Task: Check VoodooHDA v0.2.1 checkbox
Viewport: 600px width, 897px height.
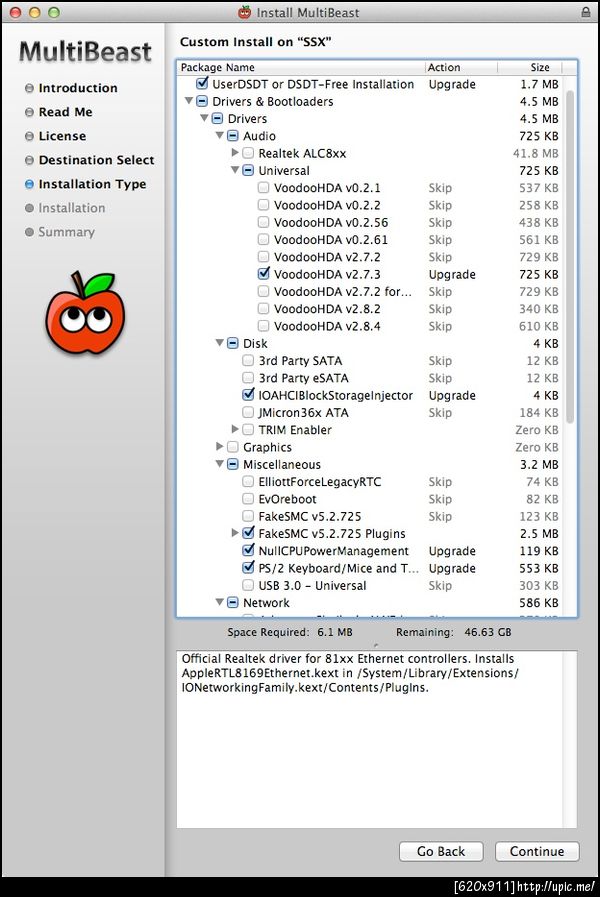Action: tap(263, 187)
